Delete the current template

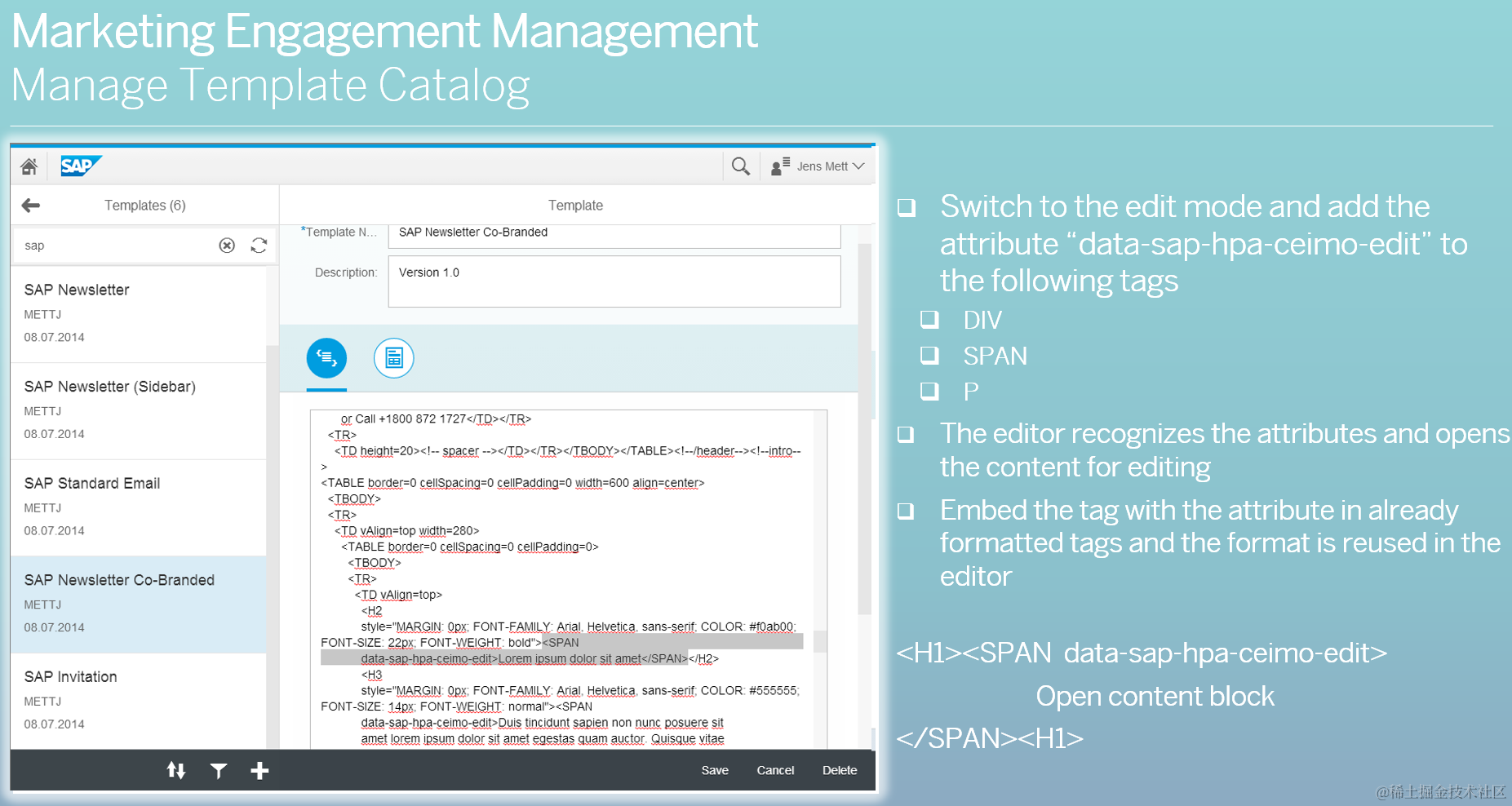click(x=839, y=769)
